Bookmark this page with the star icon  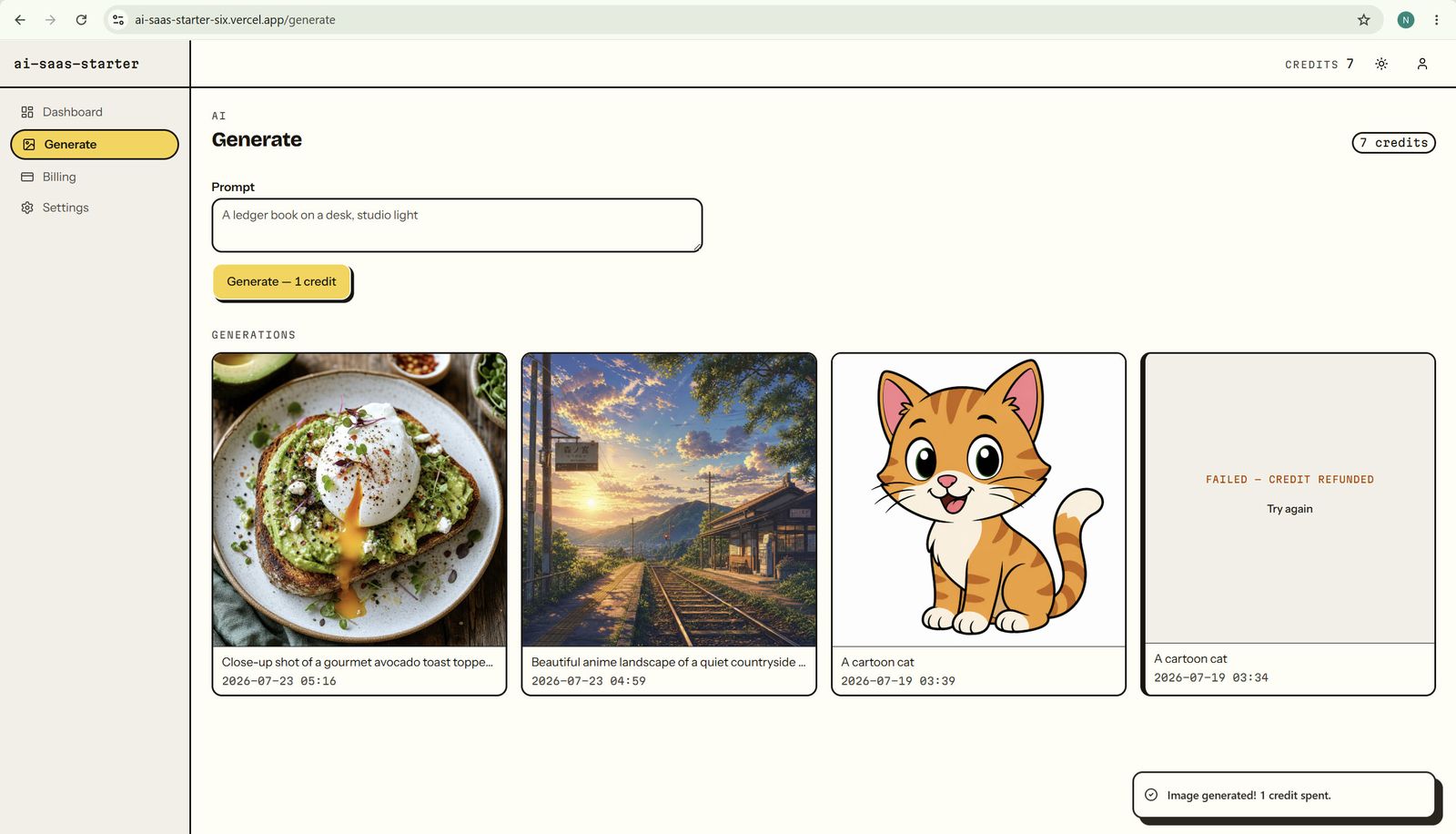pyautogui.click(x=1363, y=19)
